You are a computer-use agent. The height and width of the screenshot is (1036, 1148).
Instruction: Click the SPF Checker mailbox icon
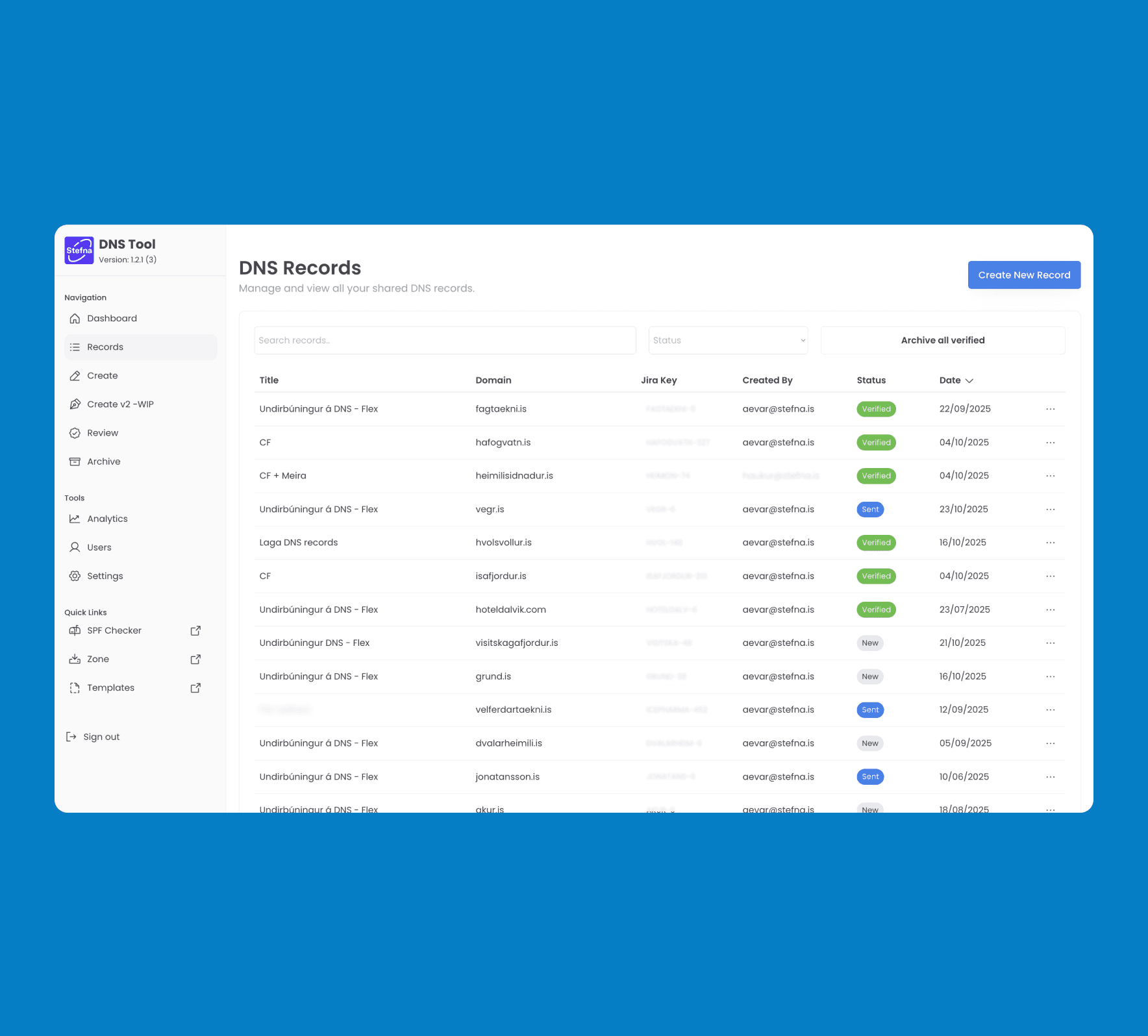pos(75,630)
